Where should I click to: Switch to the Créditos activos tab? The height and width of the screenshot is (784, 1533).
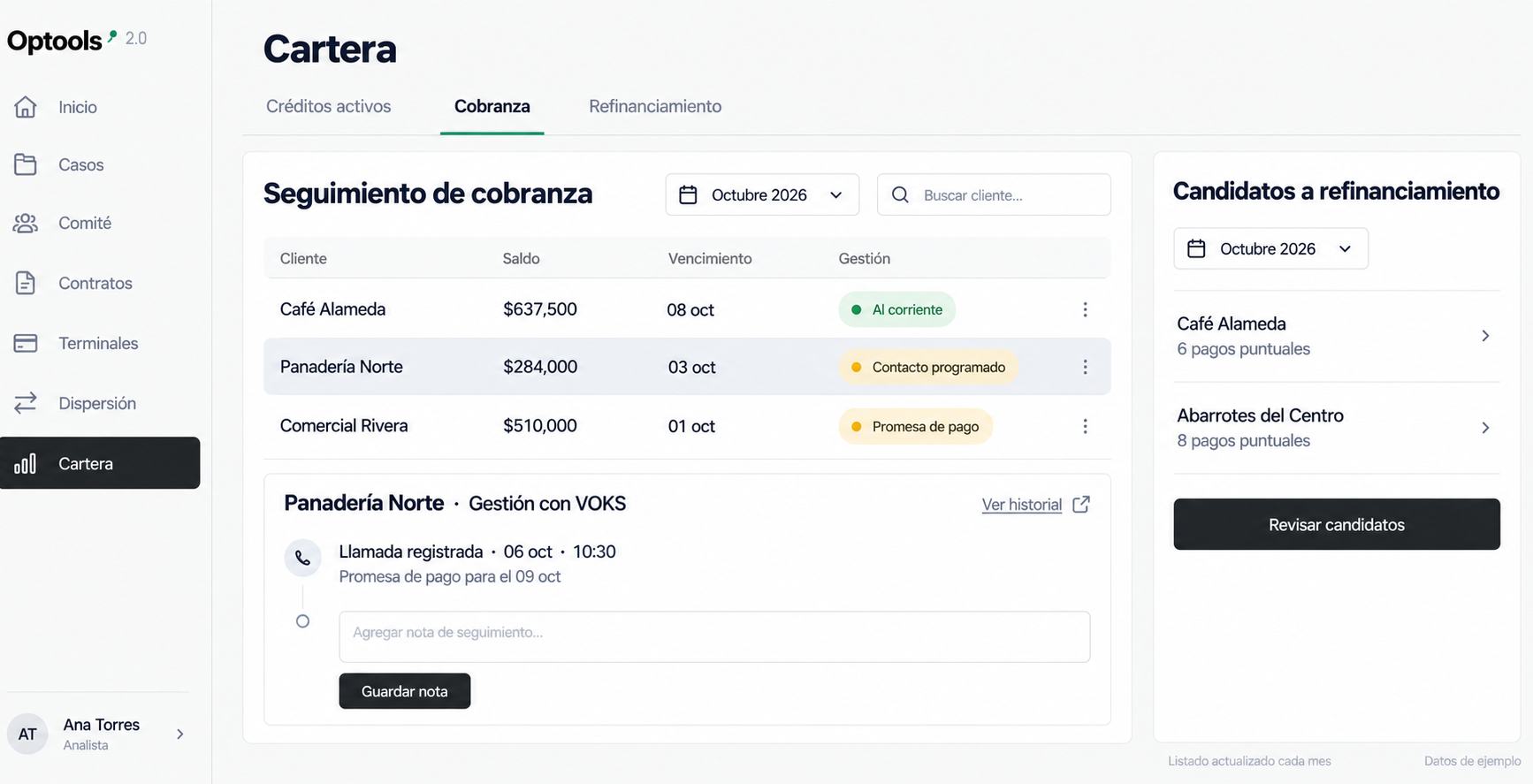coord(329,106)
